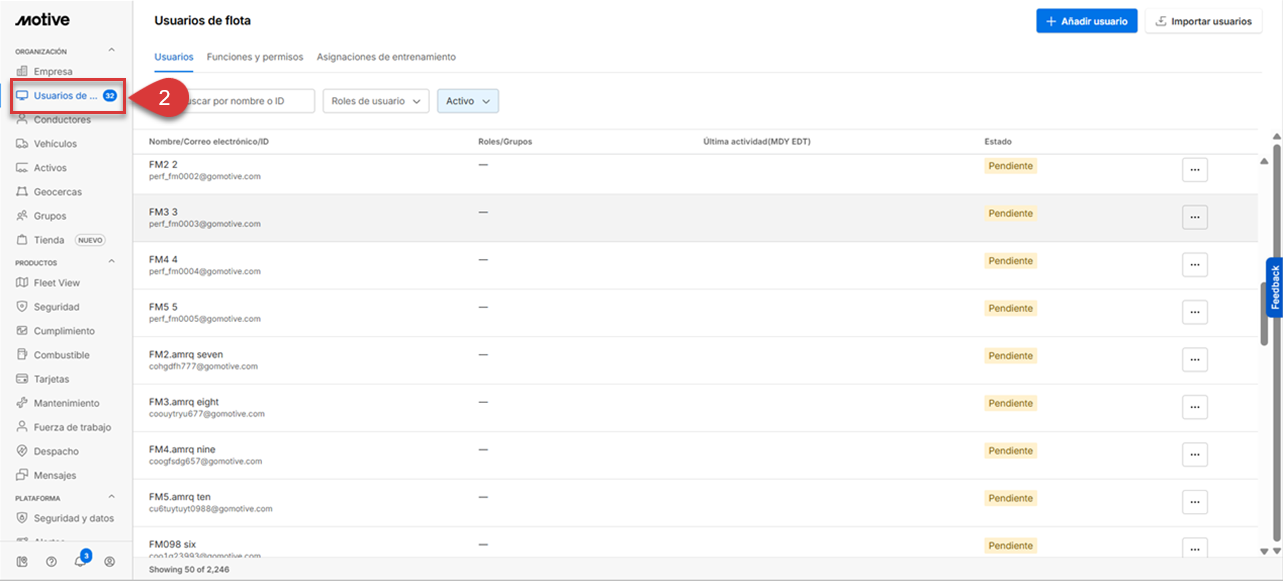1284x581 pixels.
Task: Open actions menu for FM2 2
Action: click(x=1195, y=170)
